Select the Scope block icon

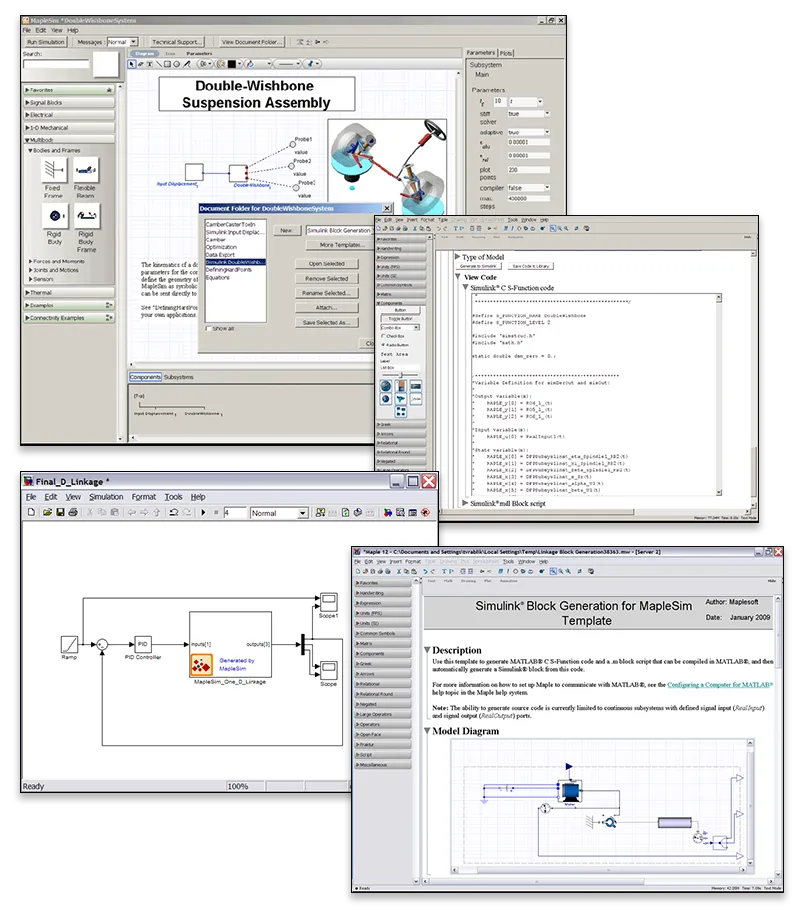pos(329,669)
